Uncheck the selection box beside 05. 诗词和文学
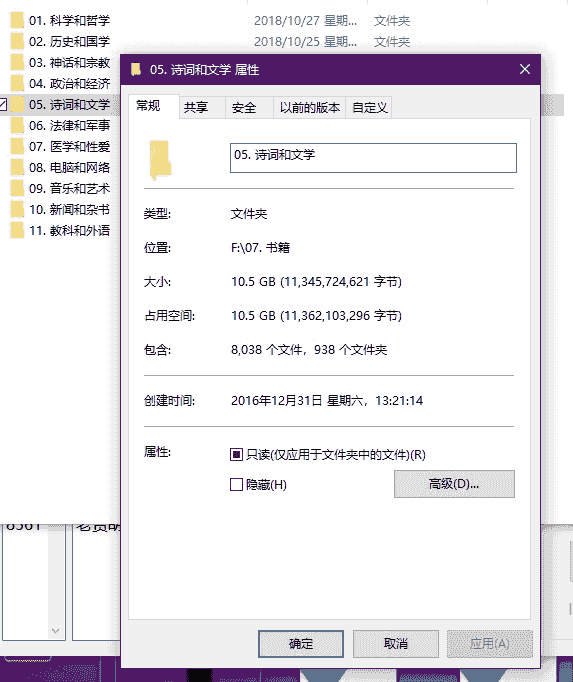 tap(3, 104)
